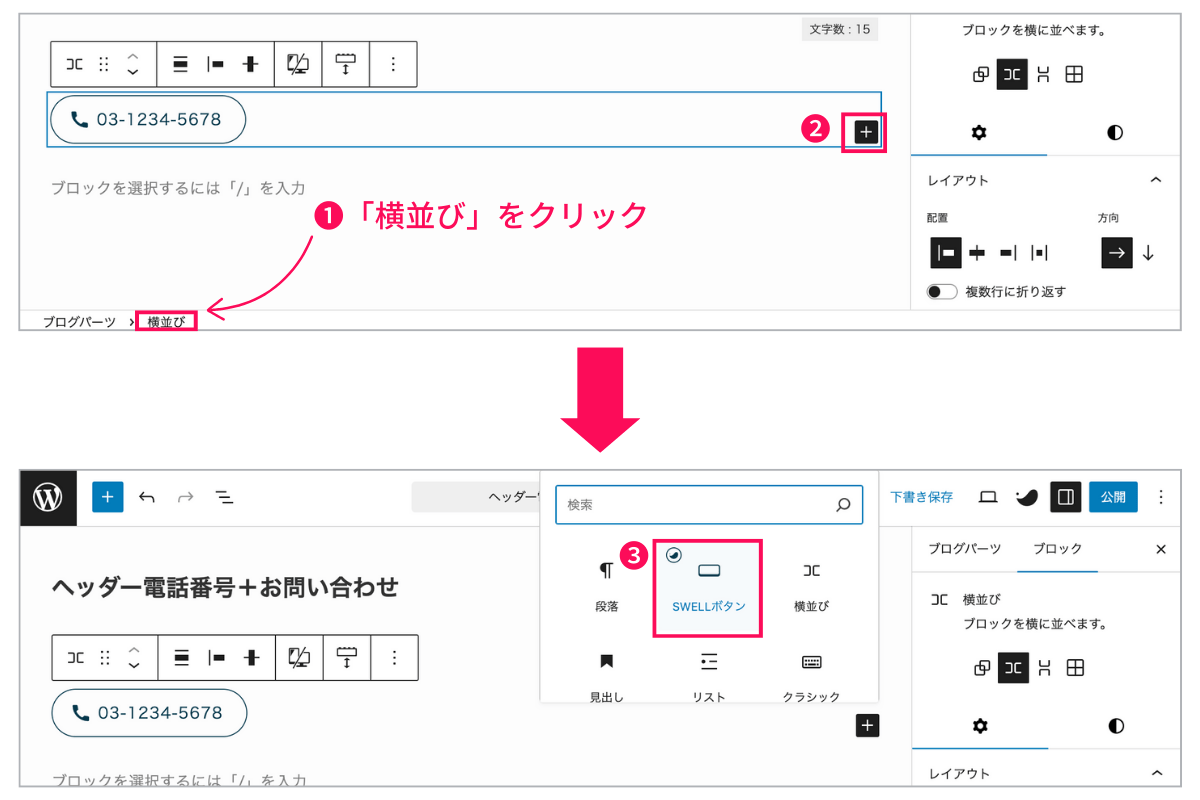Open three-dot options in upper block toolbar
The image size is (1200, 800).
[x=393, y=64]
